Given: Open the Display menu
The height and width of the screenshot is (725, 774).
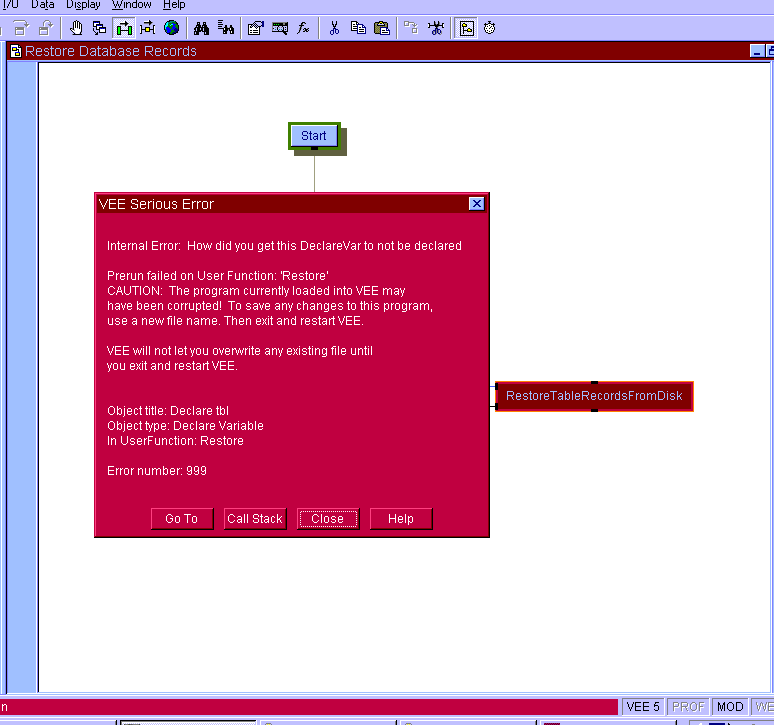Looking at the screenshot, I should coord(83,5).
